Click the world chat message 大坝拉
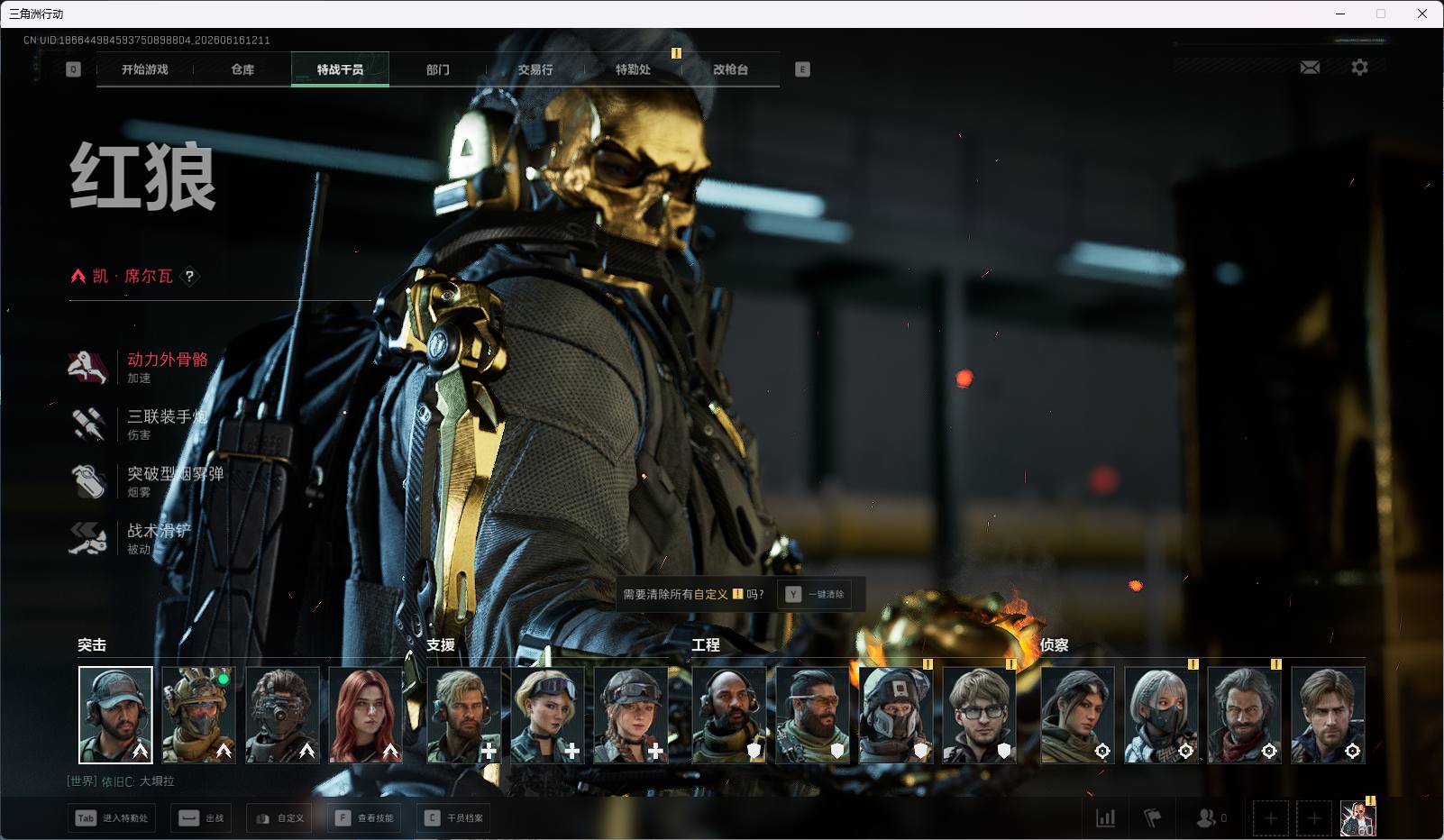 157,781
